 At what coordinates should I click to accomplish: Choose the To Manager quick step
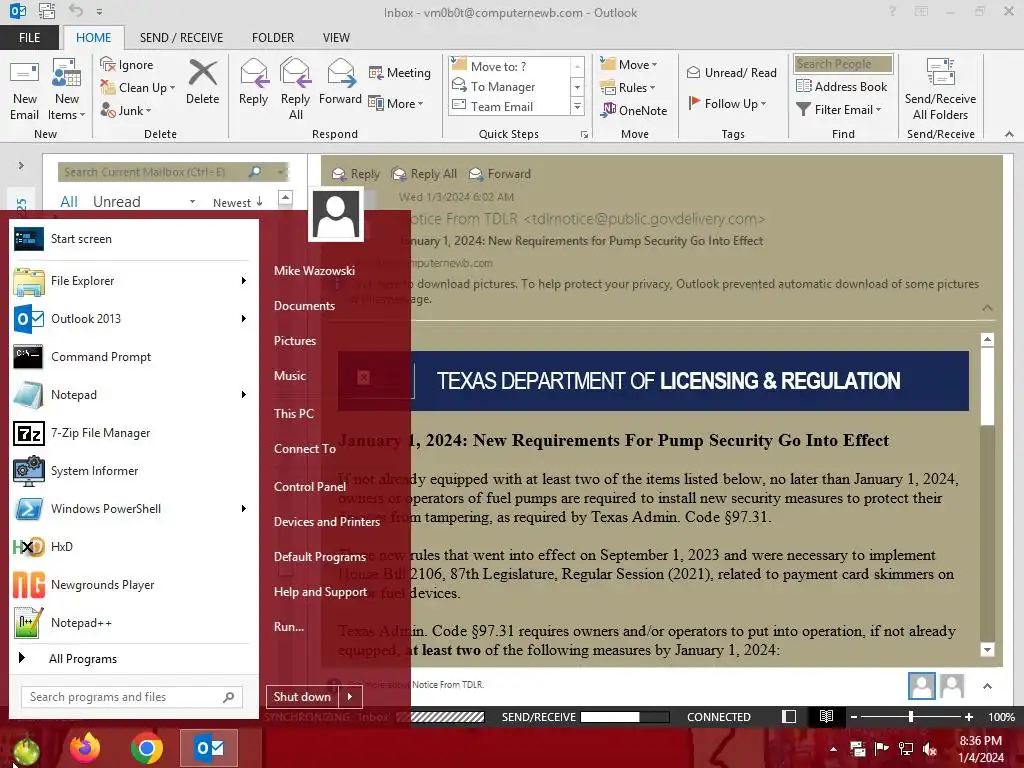[502, 86]
